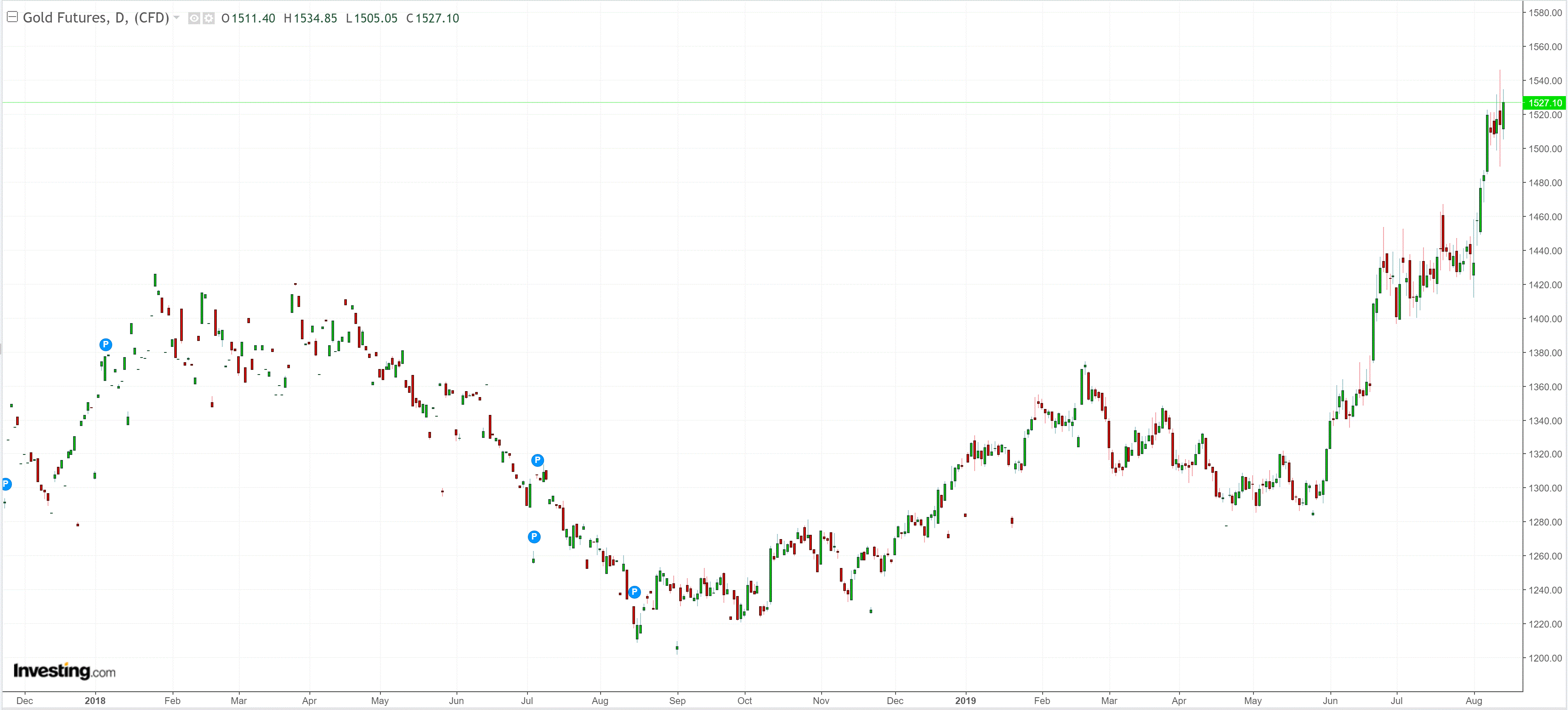Click the 2018 year label on time axis
Screen dimensions: 1568x710
pyautogui.click(x=95, y=701)
